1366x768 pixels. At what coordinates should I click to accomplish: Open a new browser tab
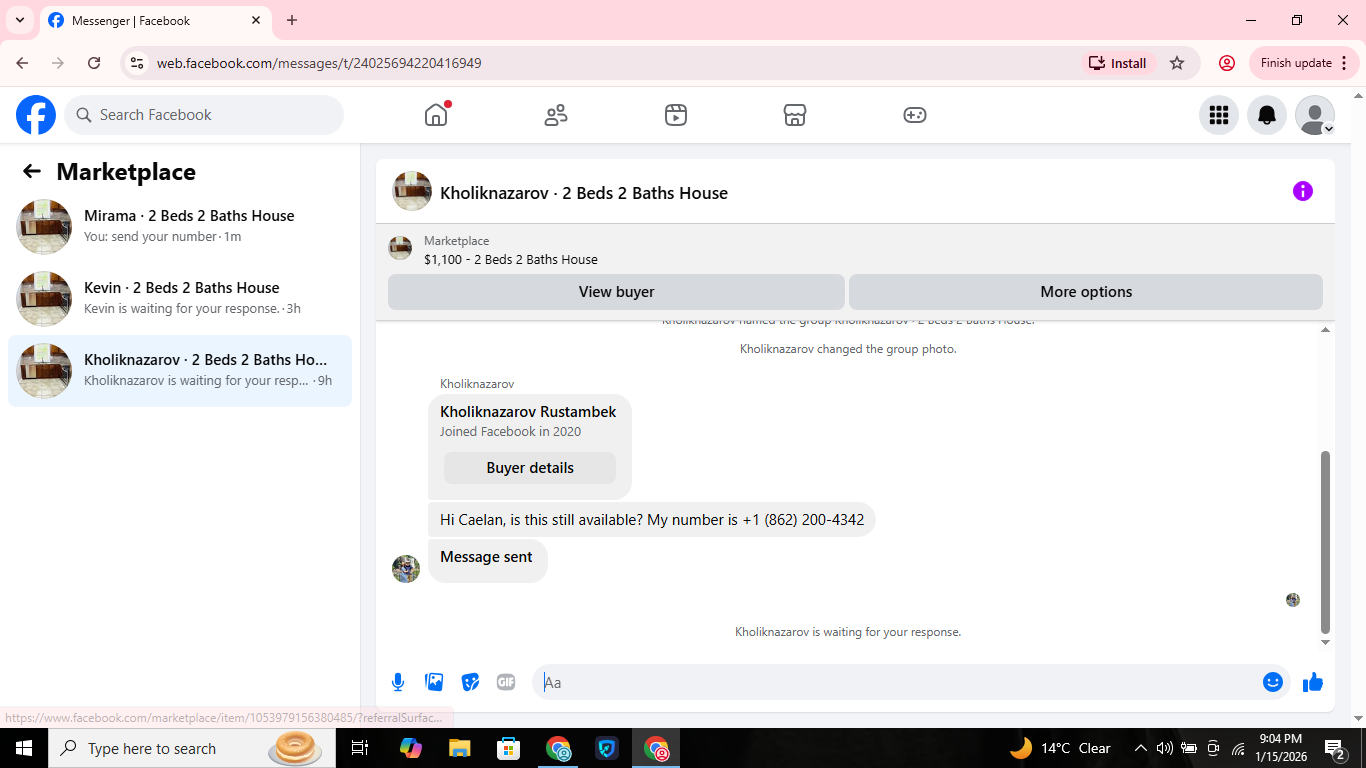[x=292, y=20]
